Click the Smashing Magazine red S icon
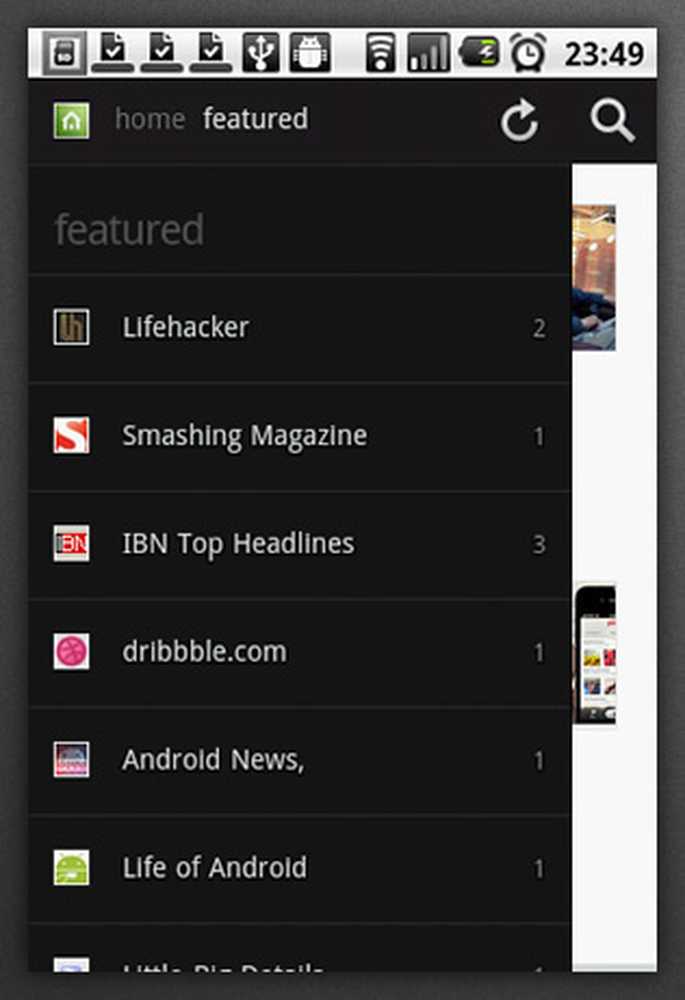The image size is (685, 1000). pos(71,436)
